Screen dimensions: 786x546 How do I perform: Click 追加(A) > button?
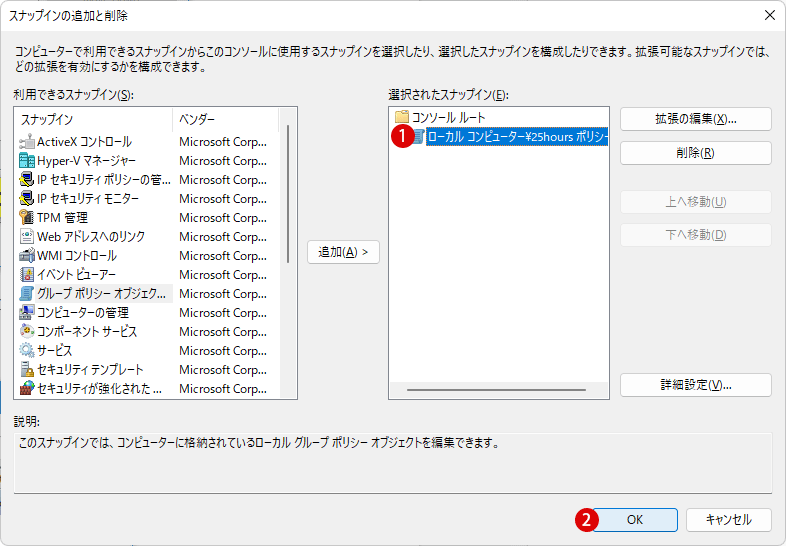pyautogui.click(x=343, y=252)
